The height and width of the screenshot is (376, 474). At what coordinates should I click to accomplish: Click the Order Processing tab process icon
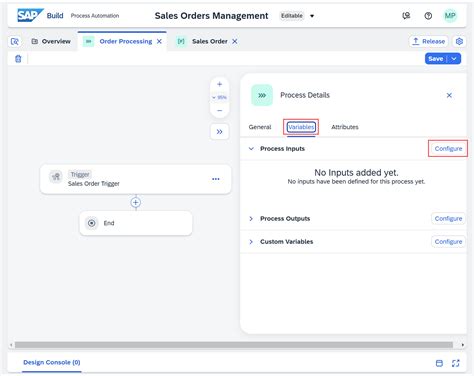(x=88, y=41)
